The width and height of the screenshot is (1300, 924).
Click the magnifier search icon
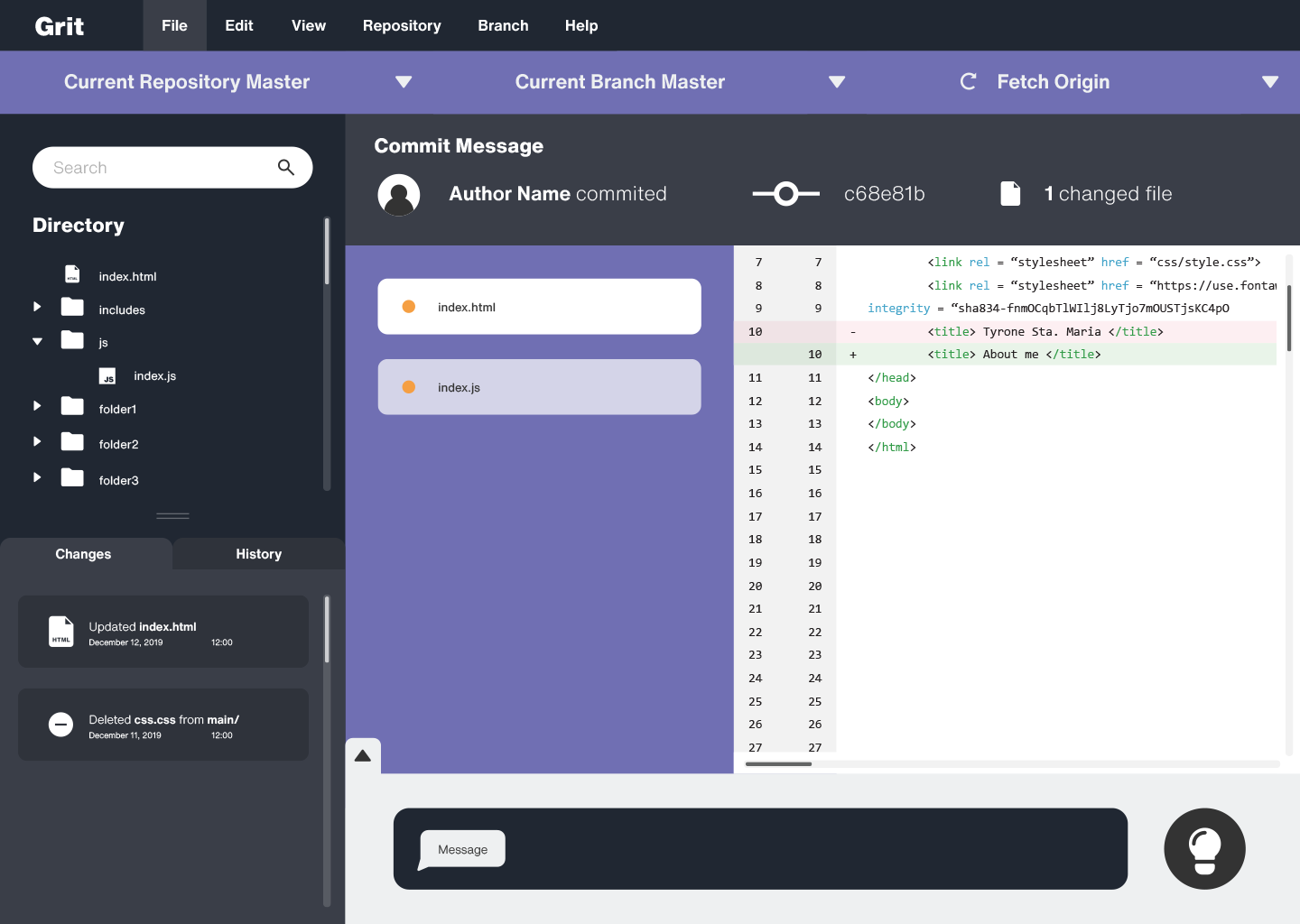pos(286,168)
